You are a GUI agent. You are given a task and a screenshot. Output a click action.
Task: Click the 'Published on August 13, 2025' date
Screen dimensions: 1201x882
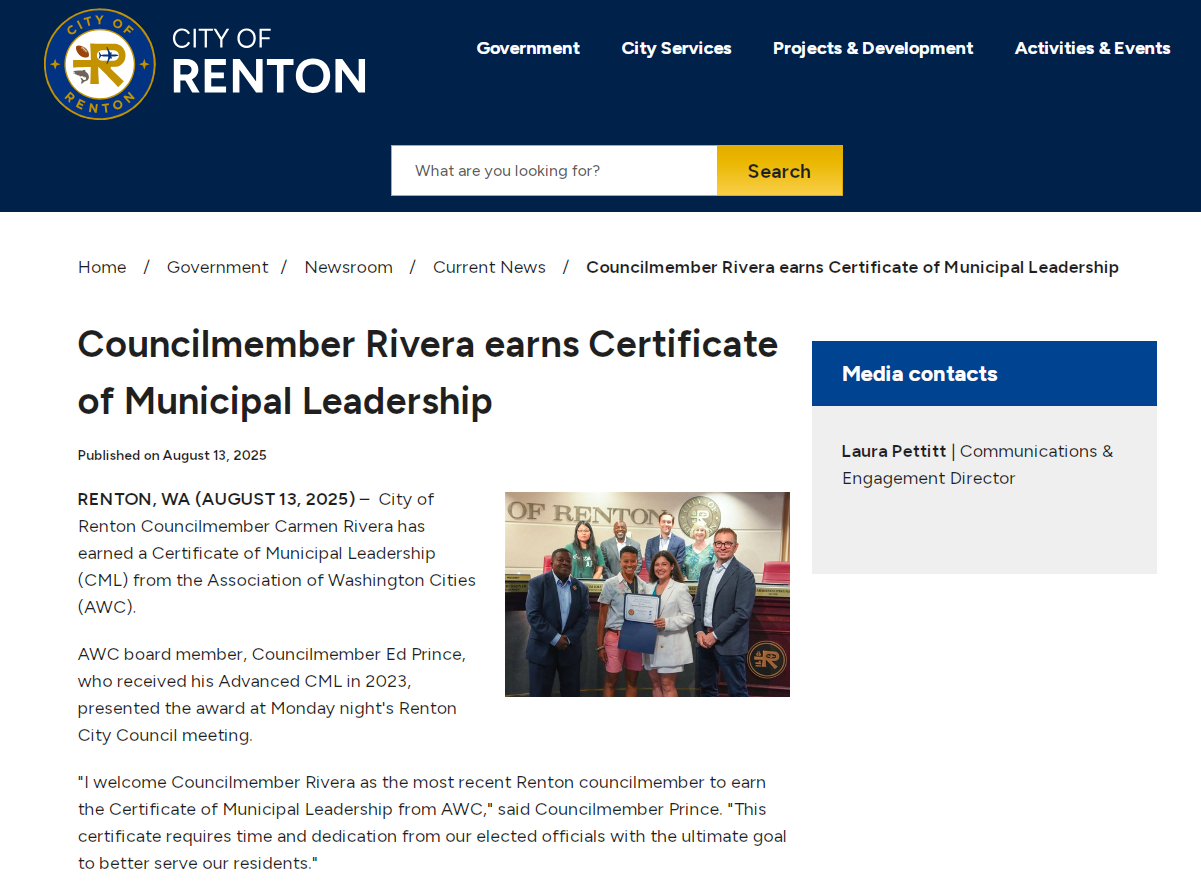tap(172, 455)
